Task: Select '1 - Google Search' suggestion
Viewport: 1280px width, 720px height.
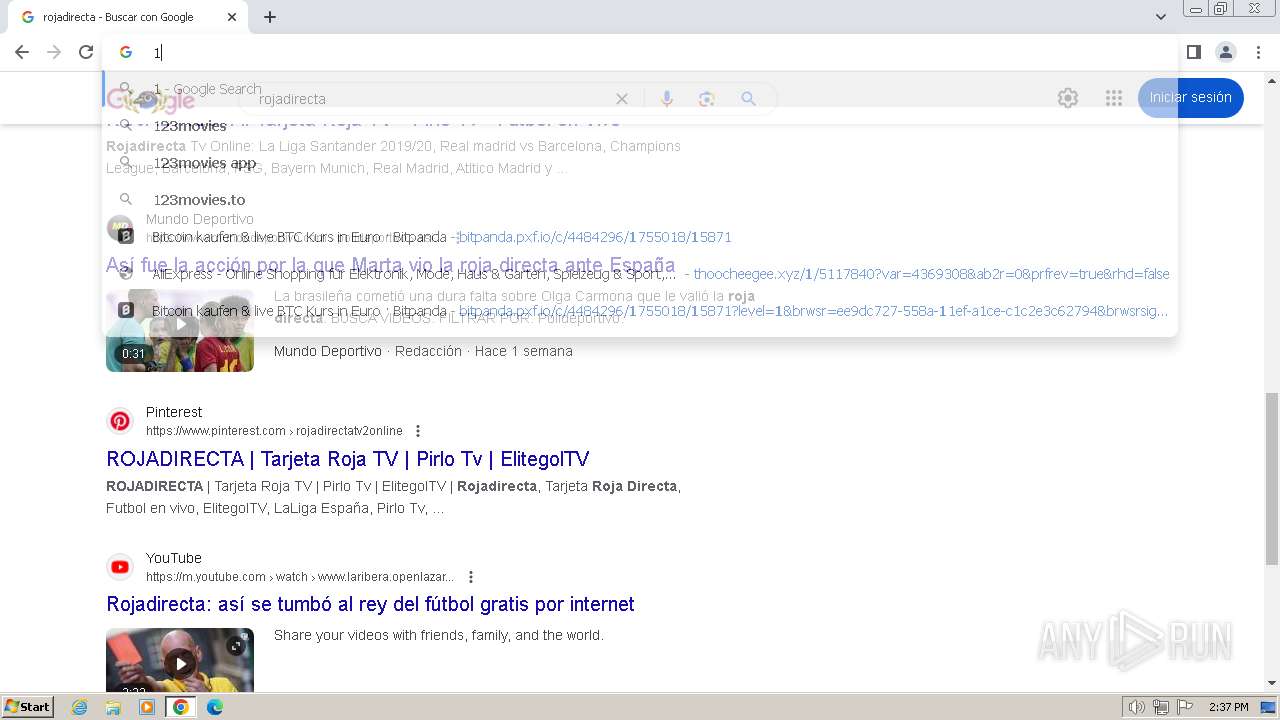Action: point(641,89)
